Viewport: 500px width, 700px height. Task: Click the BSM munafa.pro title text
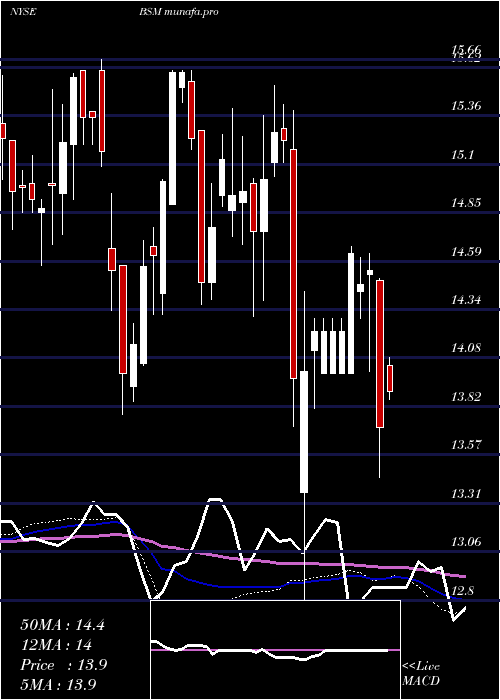pos(178,12)
